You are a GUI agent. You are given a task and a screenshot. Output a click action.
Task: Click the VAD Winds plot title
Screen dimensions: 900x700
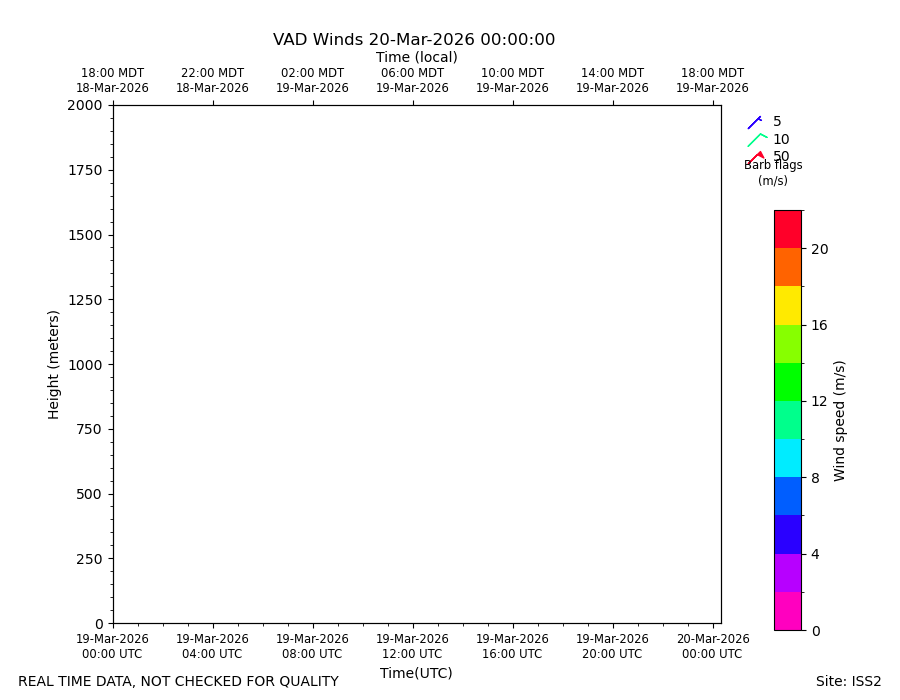tap(414, 40)
